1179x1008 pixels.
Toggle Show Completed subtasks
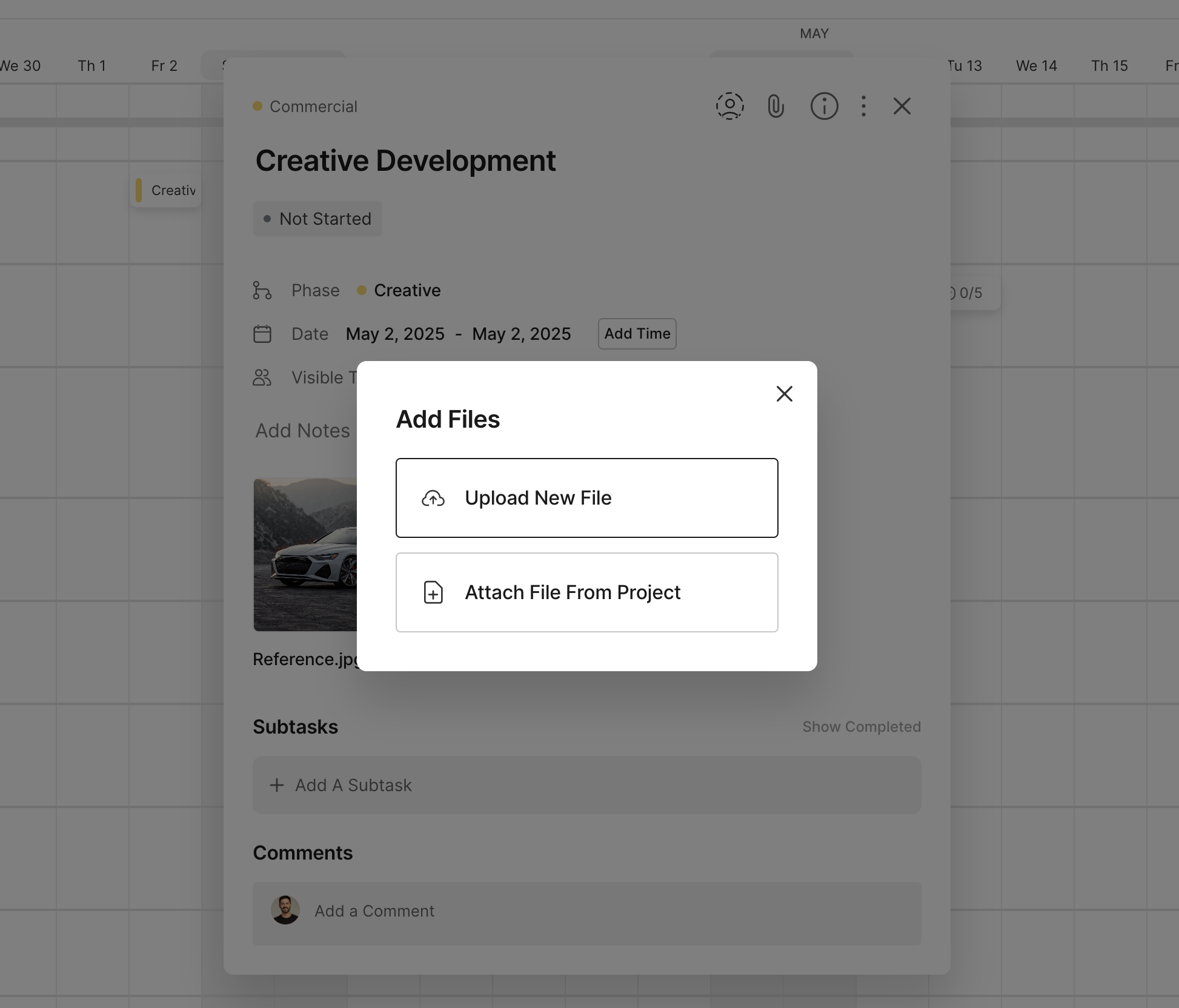click(861, 727)
